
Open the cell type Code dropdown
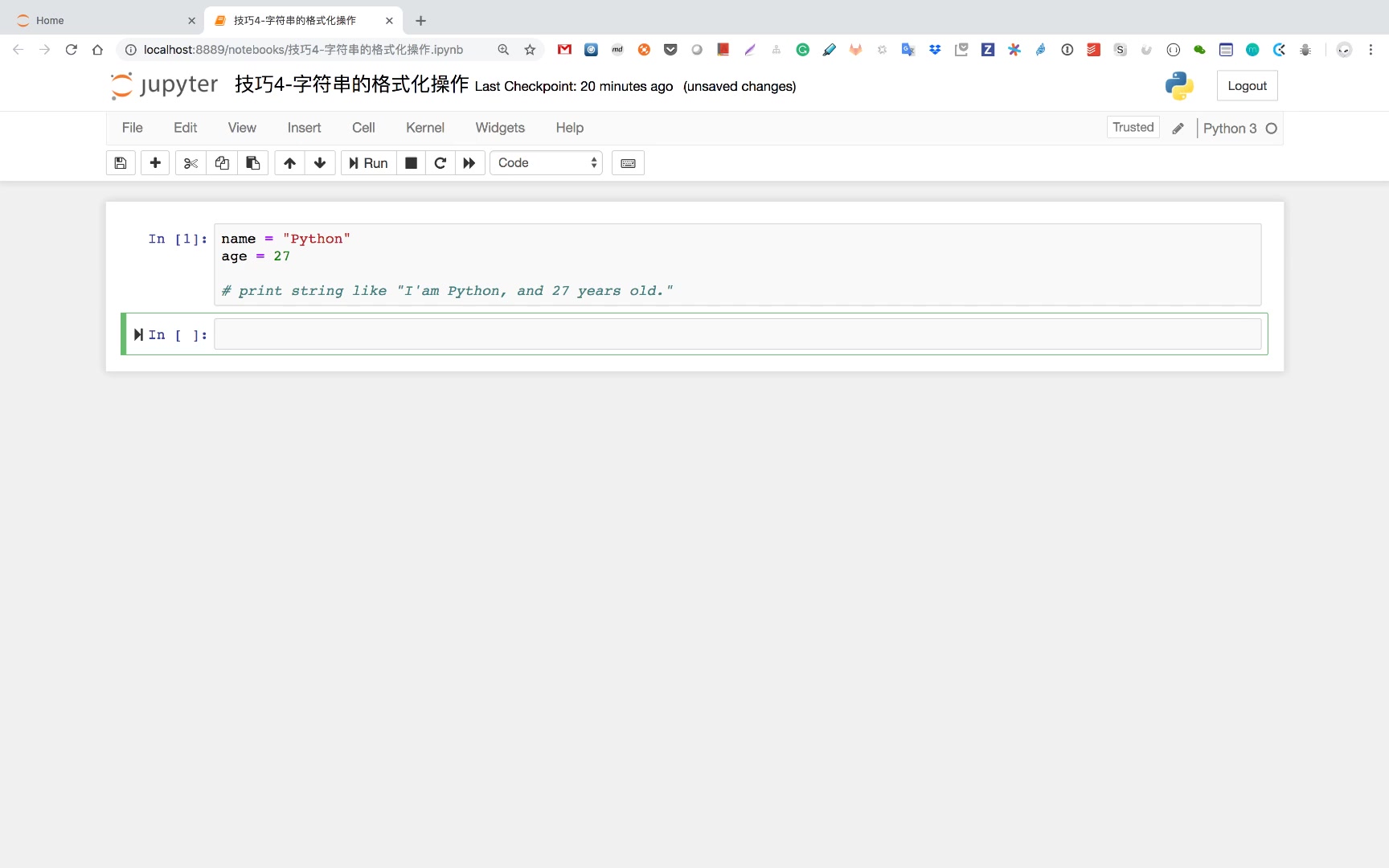(547, 163)
